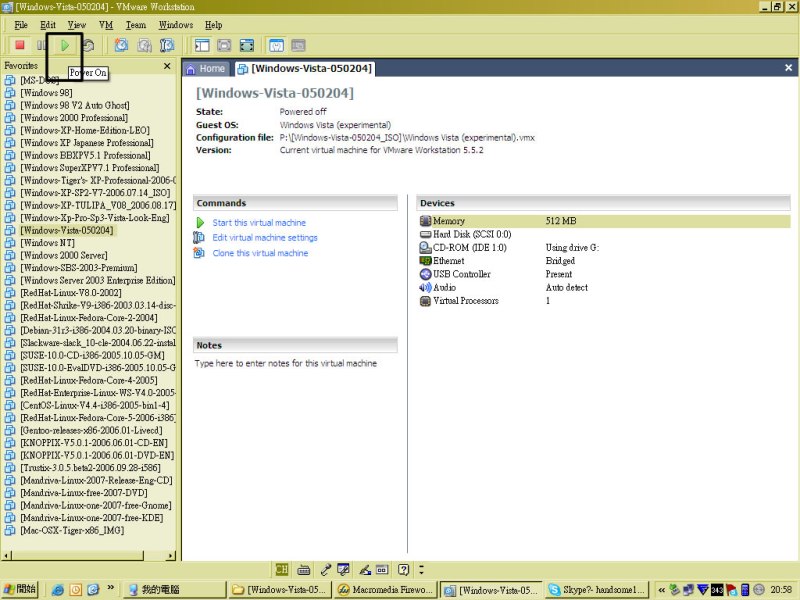The width and height of the screenshot is (800, 600).
Task: Select [RedHat-Linux-V8.0-2002] favorite
Action: point(70,292)
